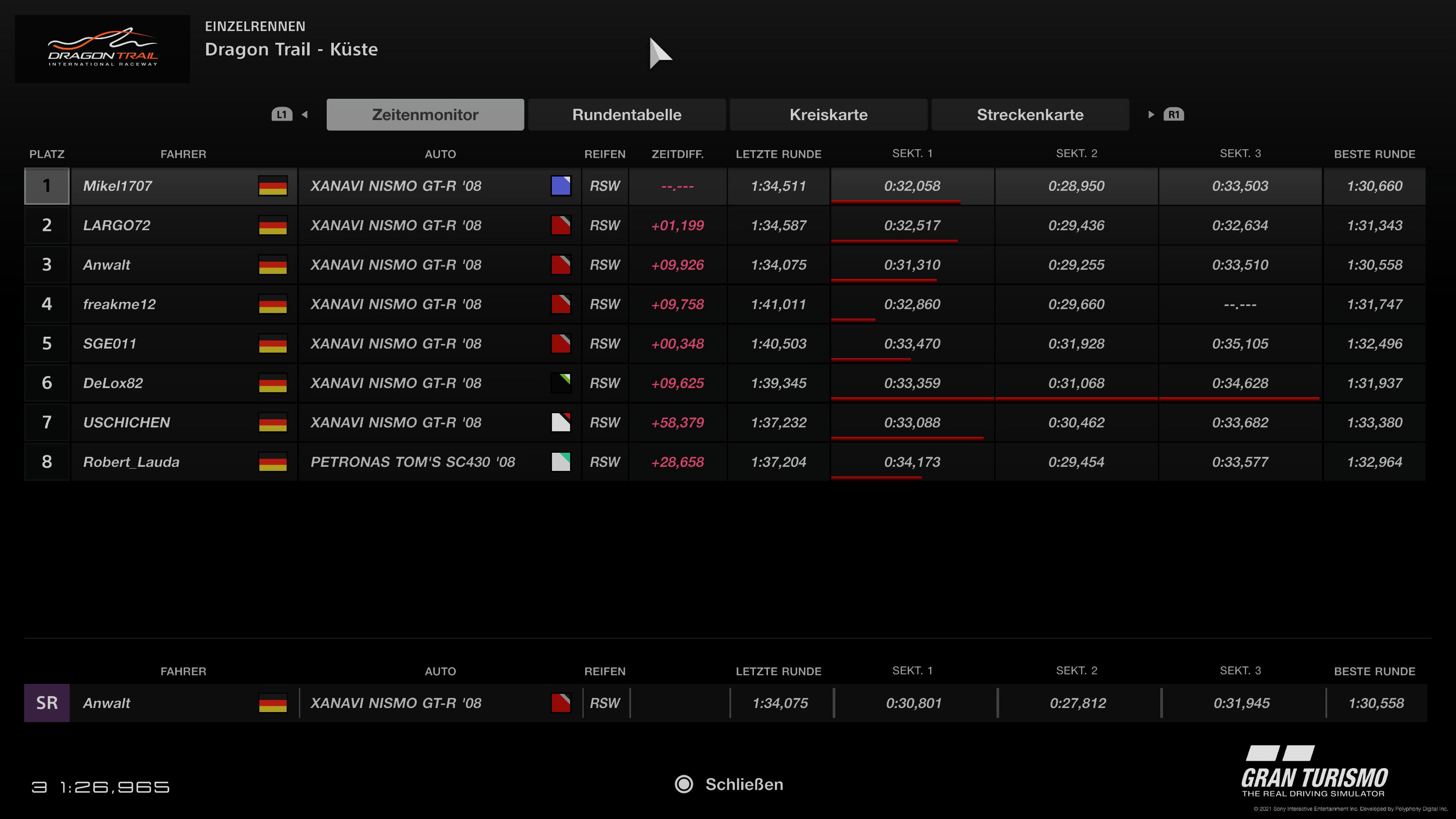Click the blue car color swatch for Mikel1707
The height and width of the screenshot is (819, 1456).
tap(561, 186)
